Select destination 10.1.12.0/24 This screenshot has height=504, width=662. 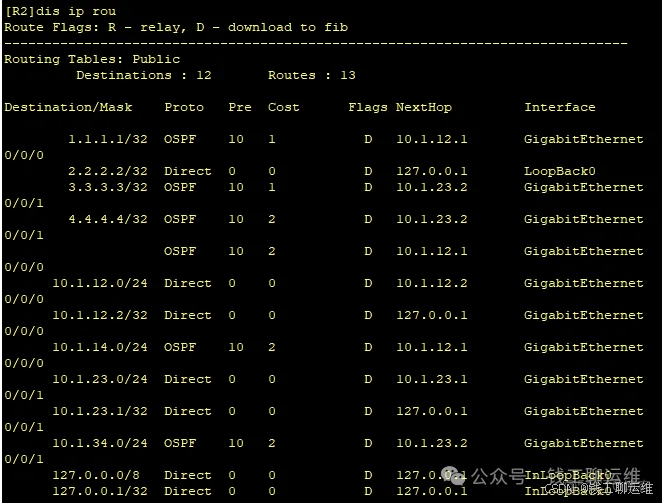[x=100, y=283]
